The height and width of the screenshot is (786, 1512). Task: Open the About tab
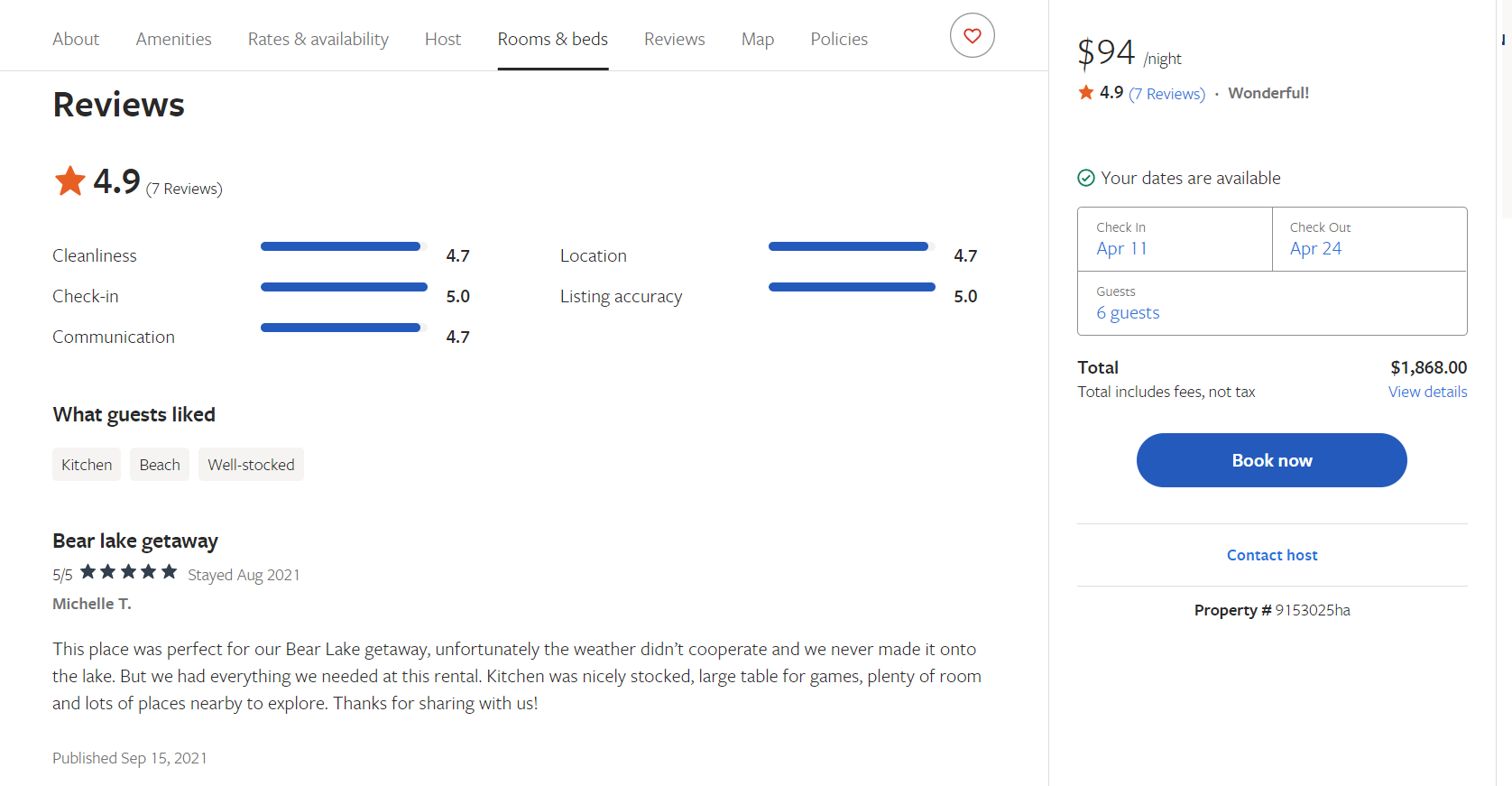(76, 39)
